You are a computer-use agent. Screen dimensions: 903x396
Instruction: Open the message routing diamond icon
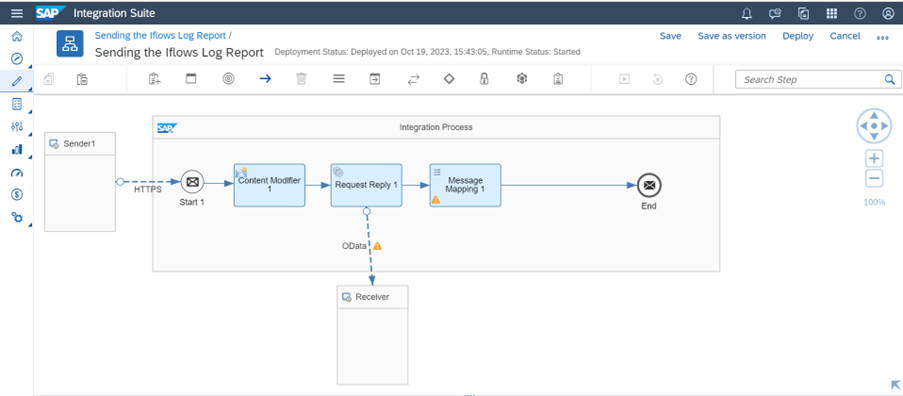[449, 79]
